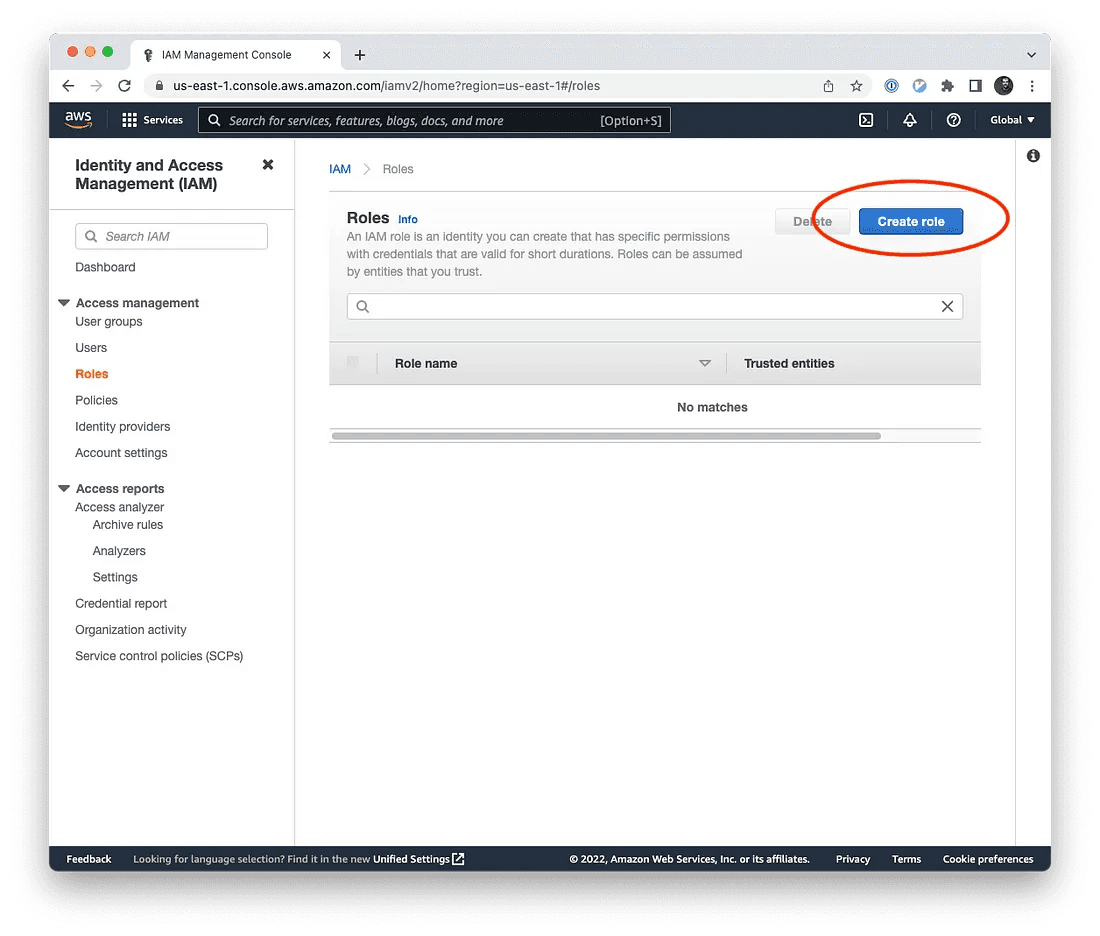
Task: Open the info panel icon
Action: click(1033, 156)
